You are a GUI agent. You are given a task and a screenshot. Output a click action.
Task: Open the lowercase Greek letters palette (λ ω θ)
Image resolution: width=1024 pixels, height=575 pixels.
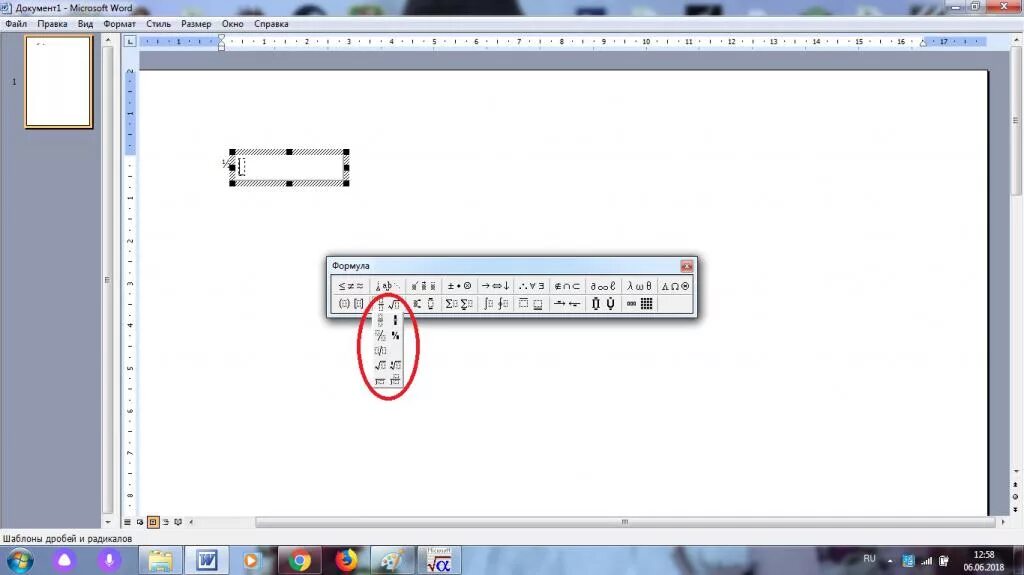639,286
